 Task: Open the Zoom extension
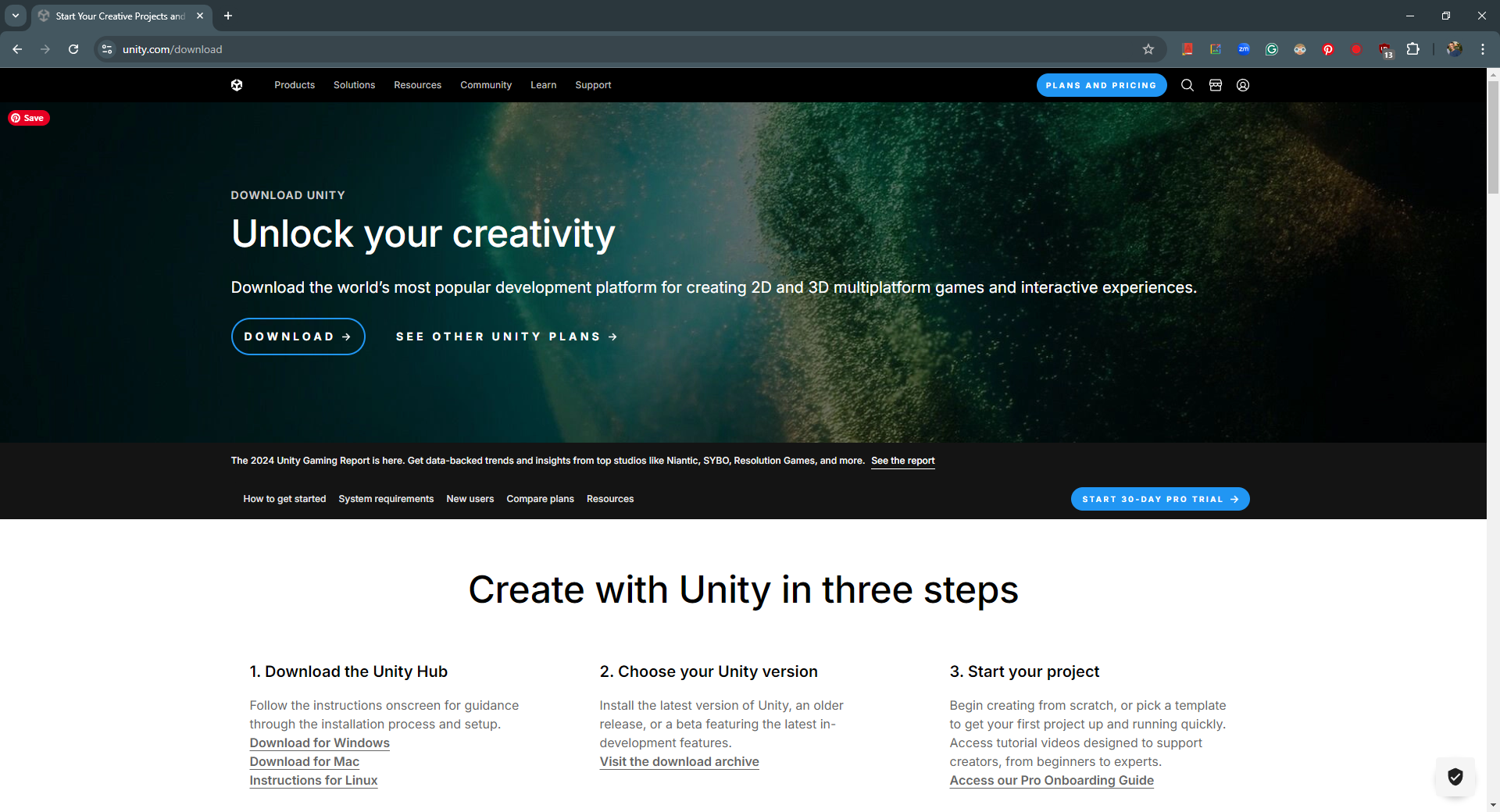1244,49
